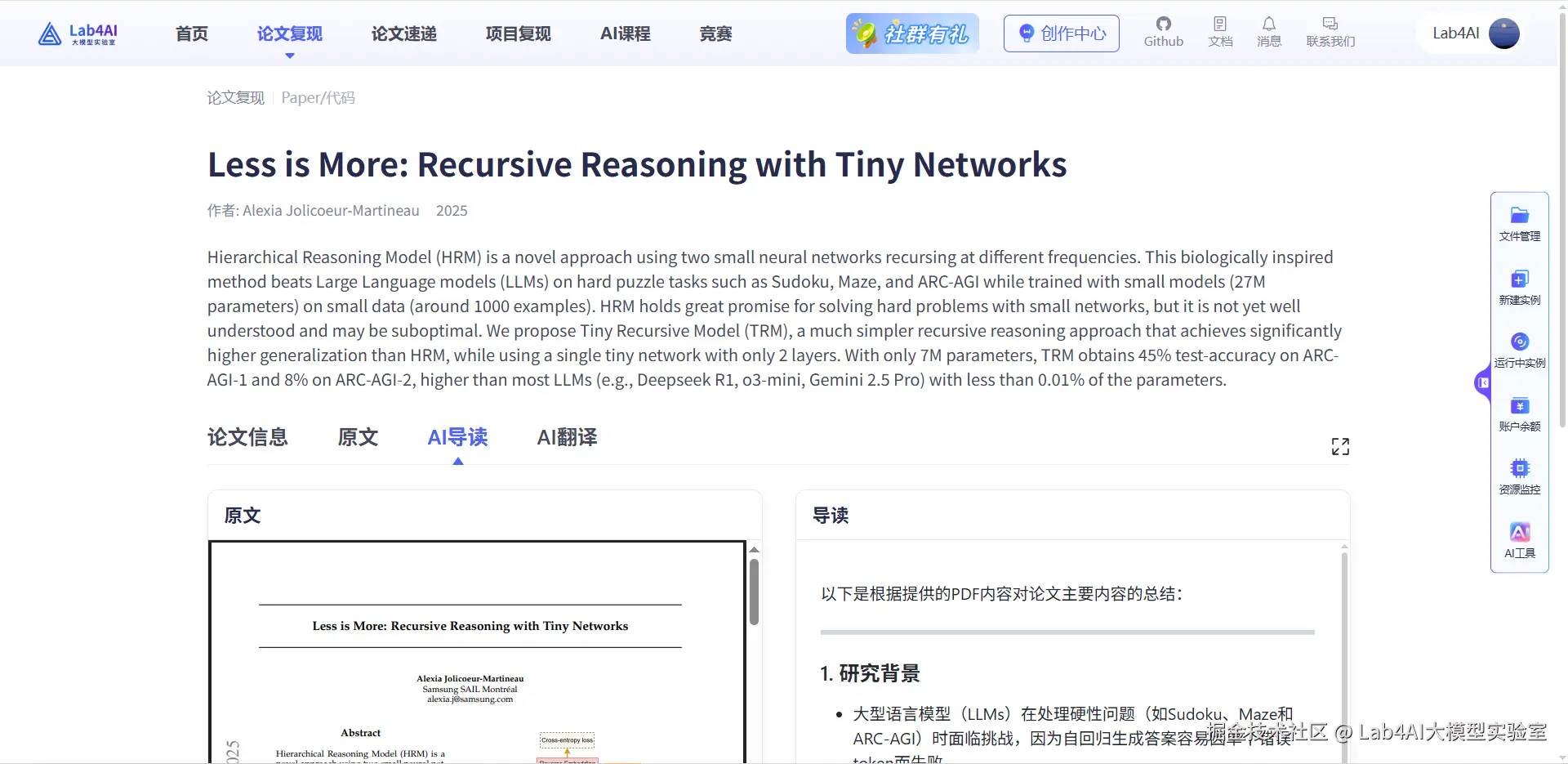View 运行中实例 running instances
This screenshot has height=764, width=1568.
point(1519,351)
